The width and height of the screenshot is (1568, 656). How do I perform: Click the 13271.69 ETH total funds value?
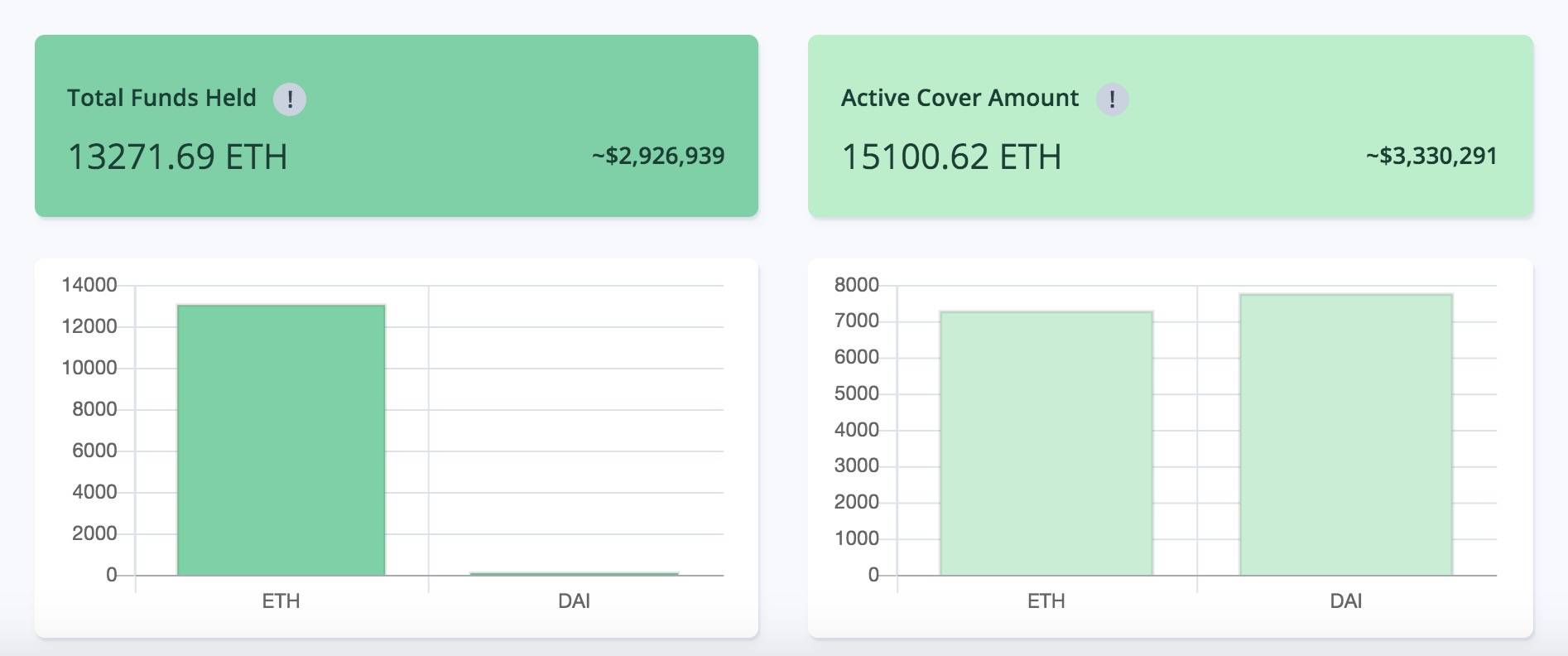(x=177, y=157)
